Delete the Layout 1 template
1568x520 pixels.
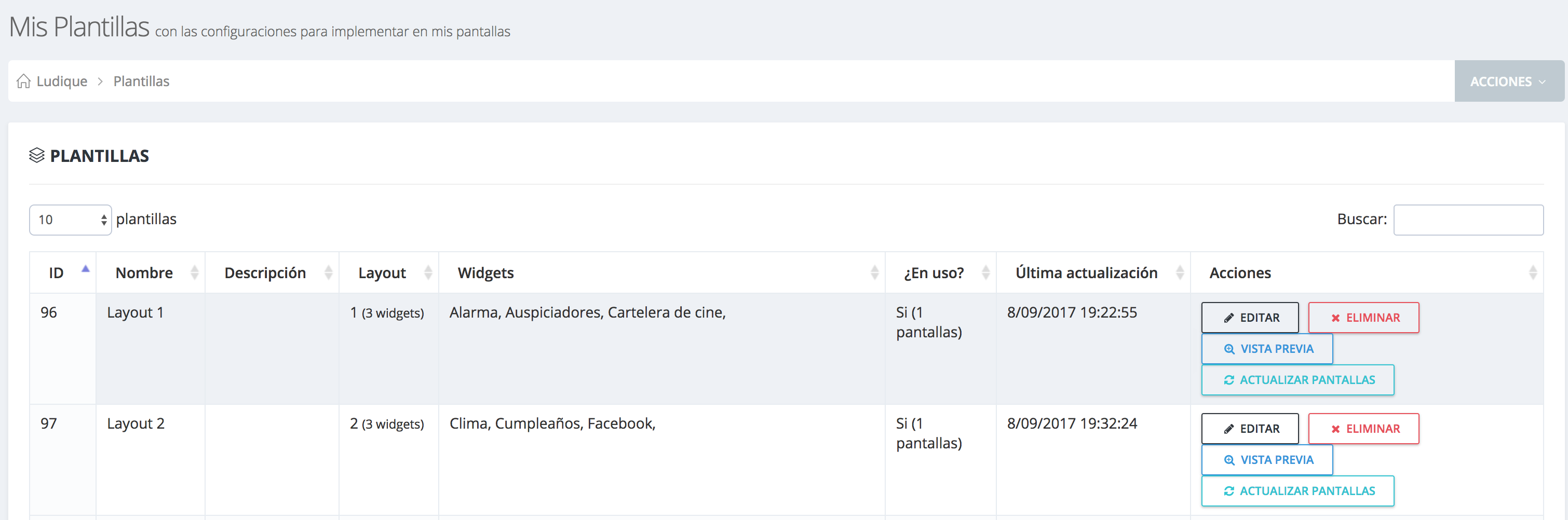[x=1363, y=318]
